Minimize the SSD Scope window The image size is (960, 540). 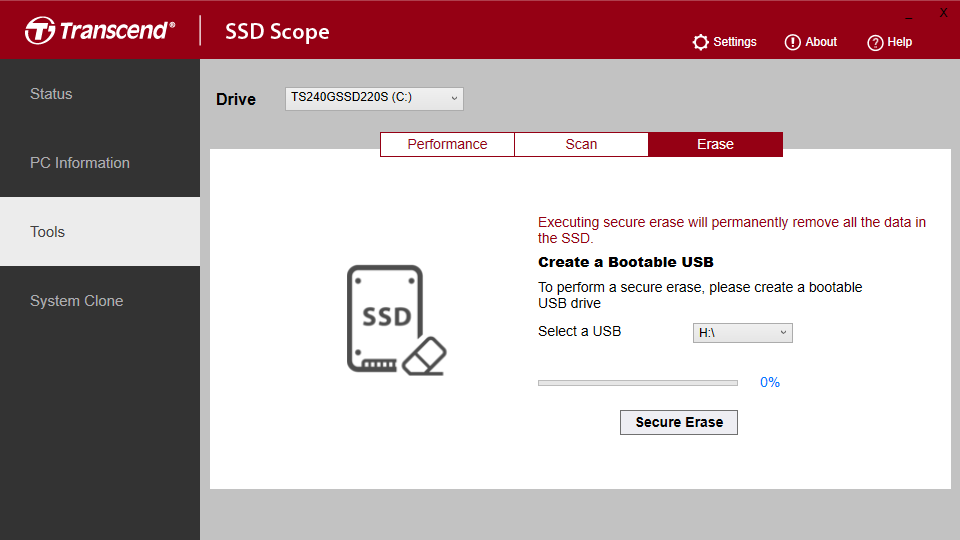[909, 18]
